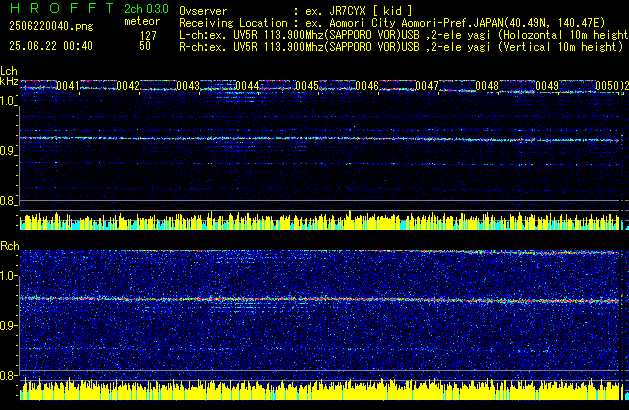
Task: Select the HROFFT title text
Action: pyautogui.click(x=62, y=8)
